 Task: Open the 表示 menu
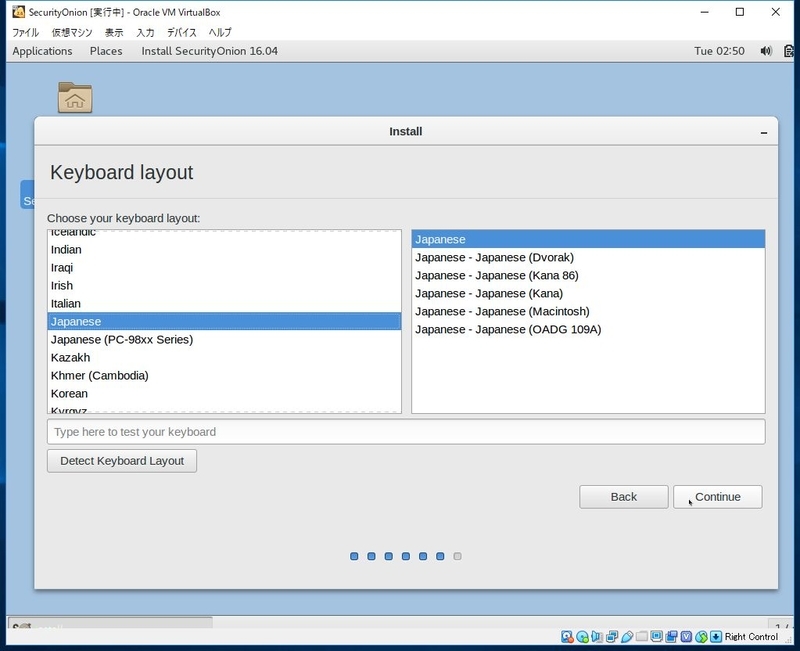coord(114,32)
